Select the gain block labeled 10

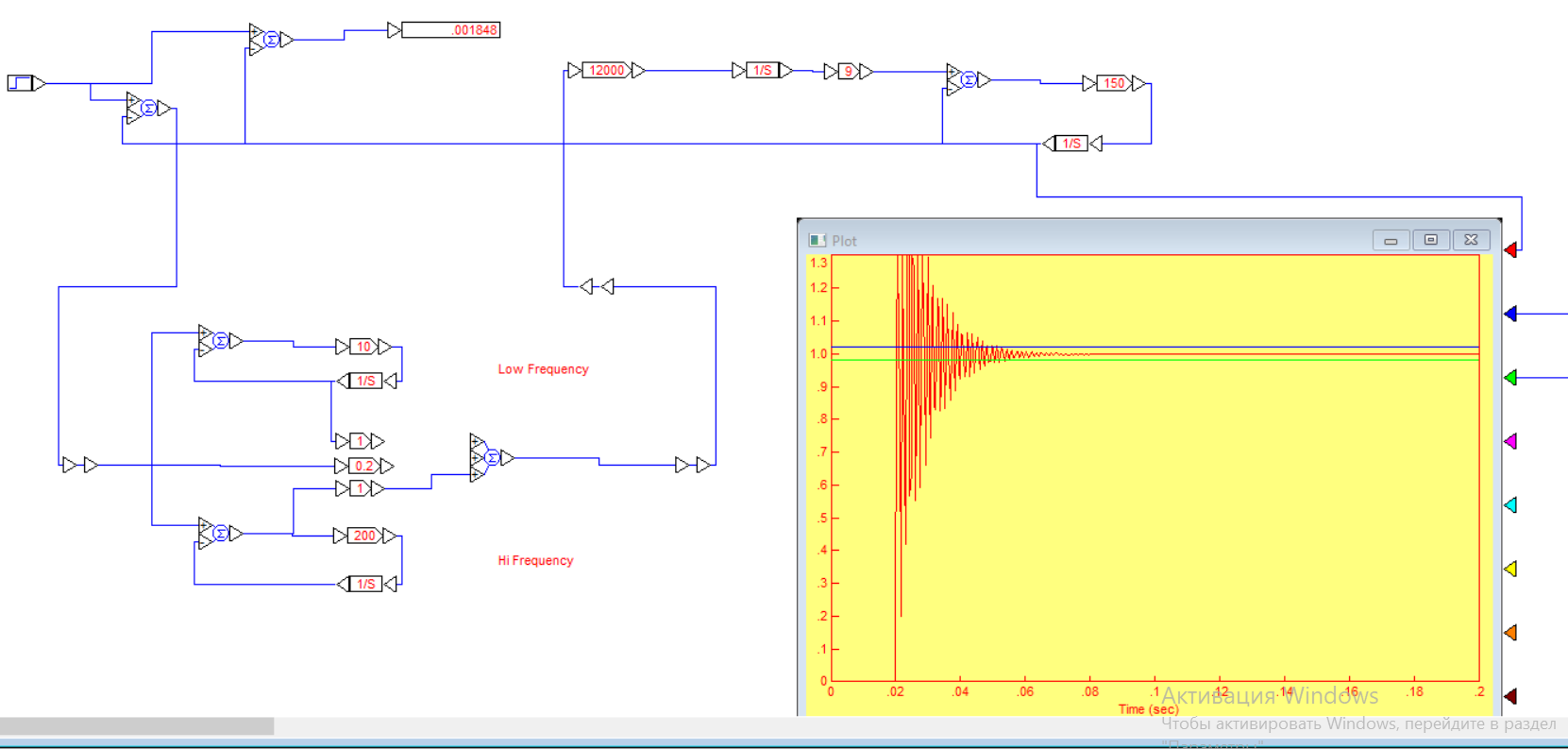[363, 347]
